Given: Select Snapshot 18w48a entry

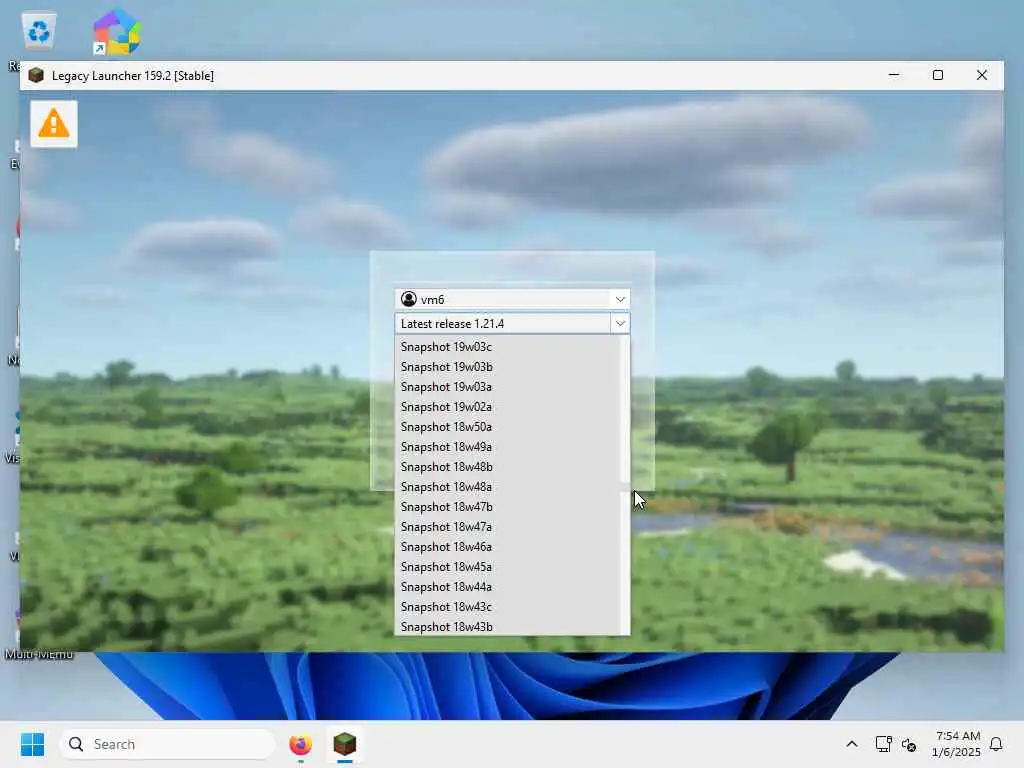Looking at the screenshot, I should 507,487.
